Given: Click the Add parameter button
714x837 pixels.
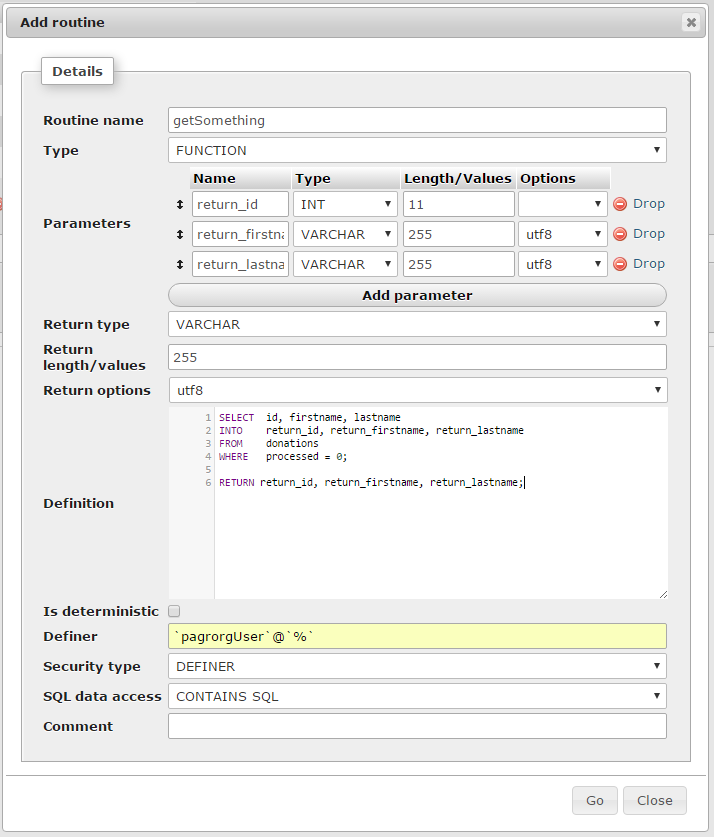Looking at the screenshot, I should click(x=417, y=295).
